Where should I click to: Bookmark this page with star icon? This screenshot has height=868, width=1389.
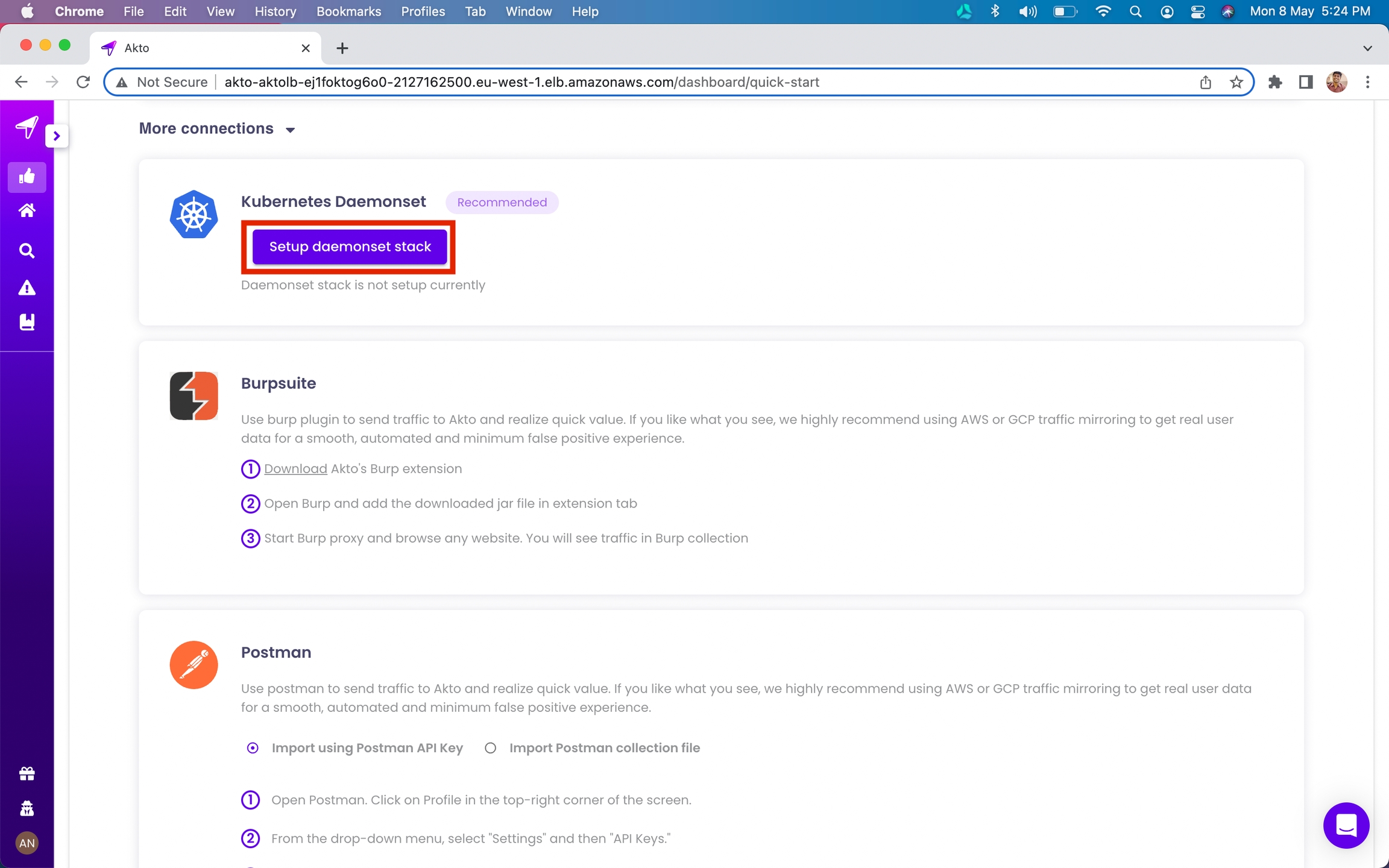coord(1236,82)
